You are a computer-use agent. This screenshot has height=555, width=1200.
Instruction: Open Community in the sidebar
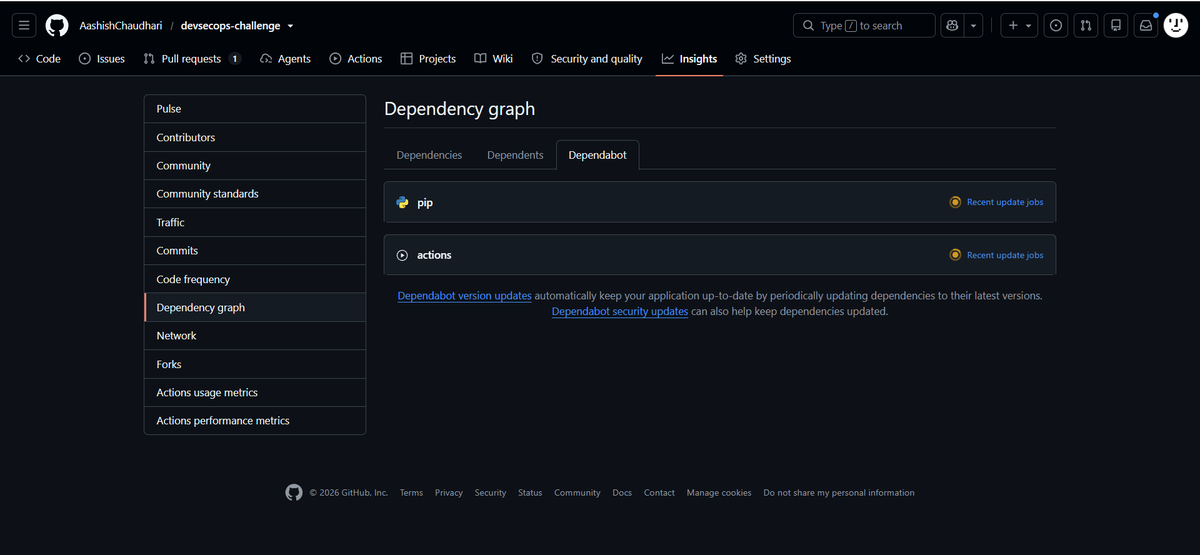255,166
